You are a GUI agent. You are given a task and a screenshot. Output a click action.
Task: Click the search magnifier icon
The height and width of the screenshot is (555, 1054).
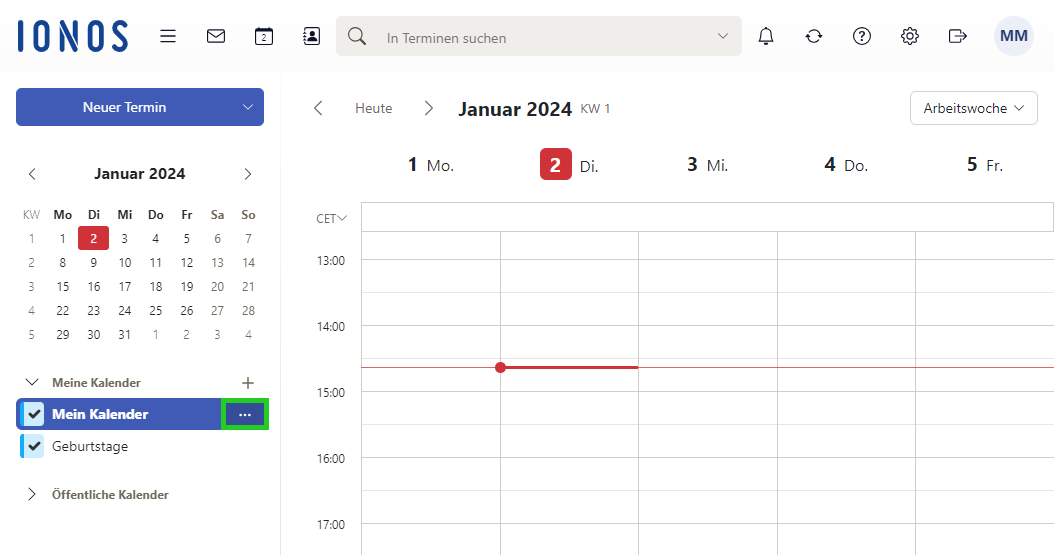tap(357, 36)
